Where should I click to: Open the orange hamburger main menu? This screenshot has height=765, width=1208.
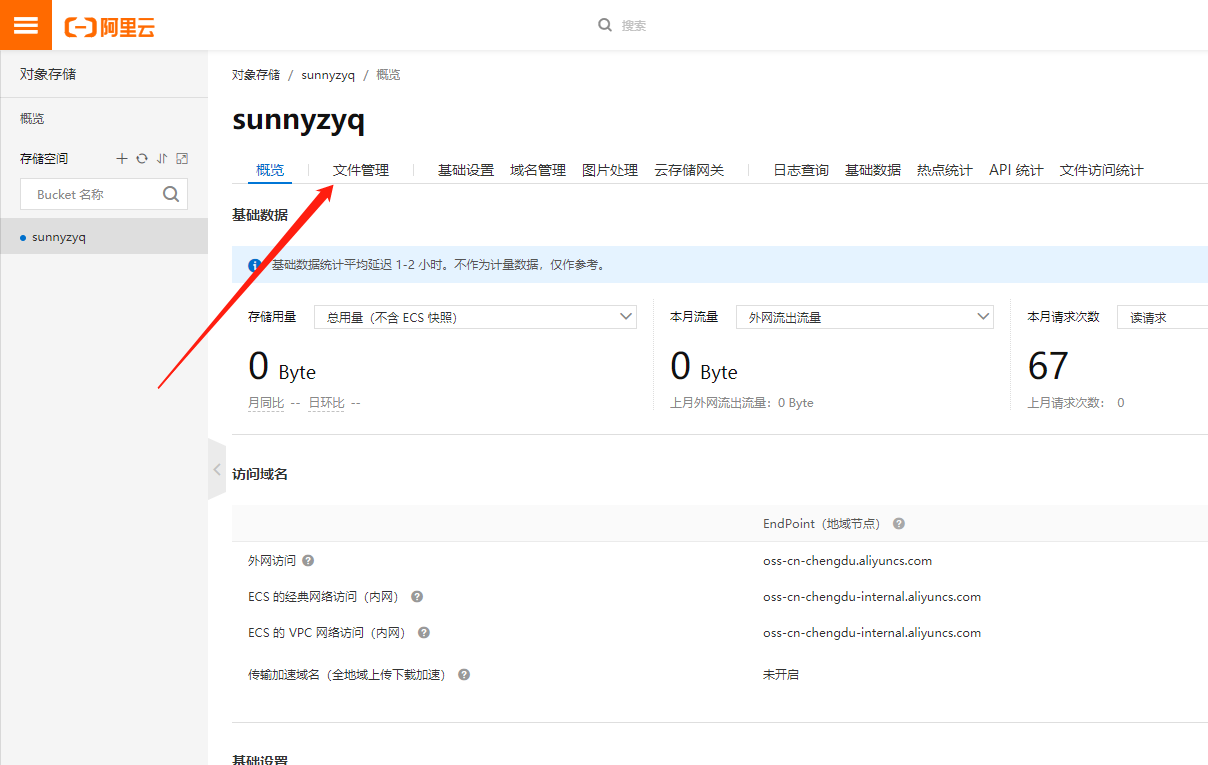26,25
